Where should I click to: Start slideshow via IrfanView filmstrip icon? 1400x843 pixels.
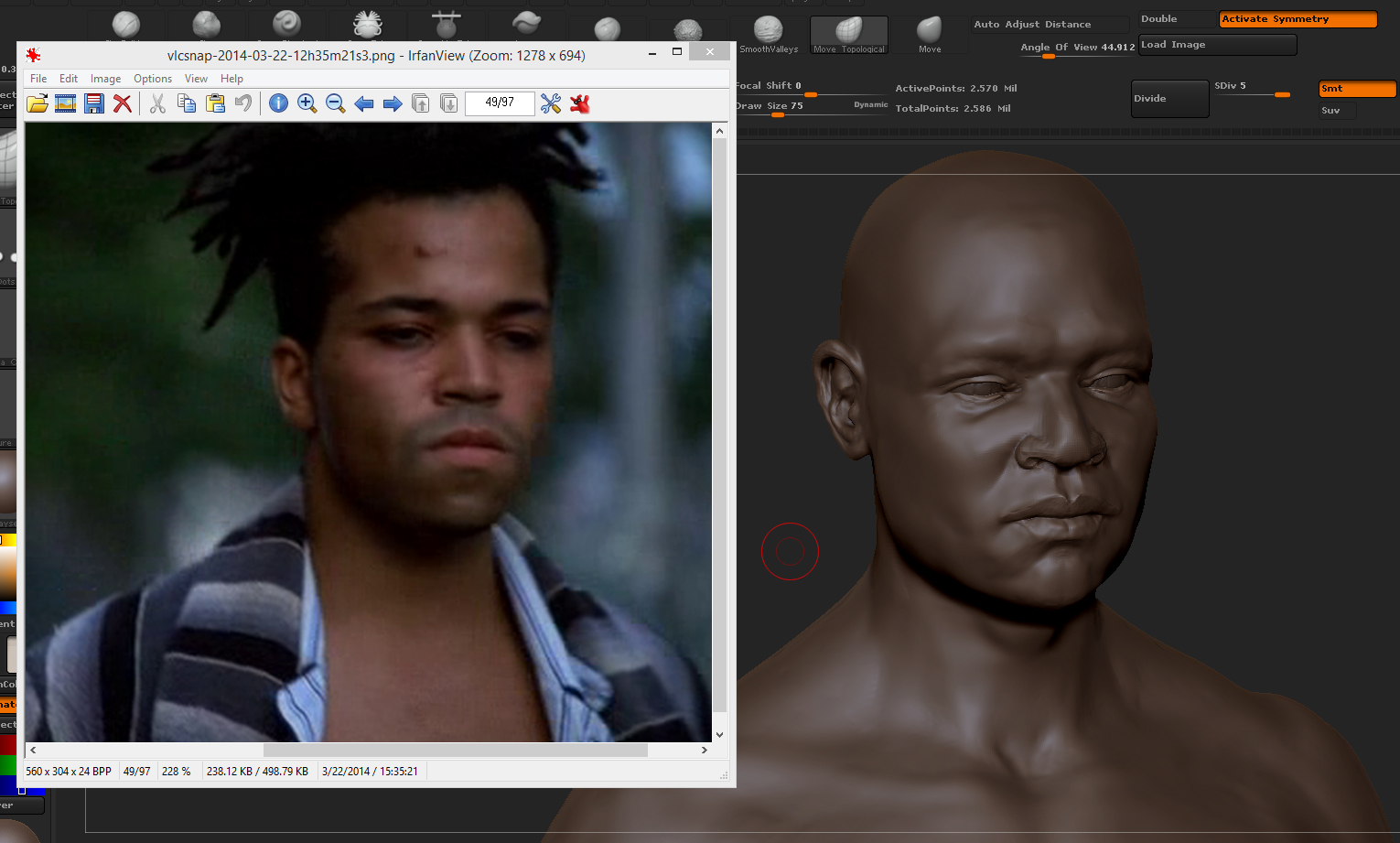pyautogui.click(x=65, y=103)
